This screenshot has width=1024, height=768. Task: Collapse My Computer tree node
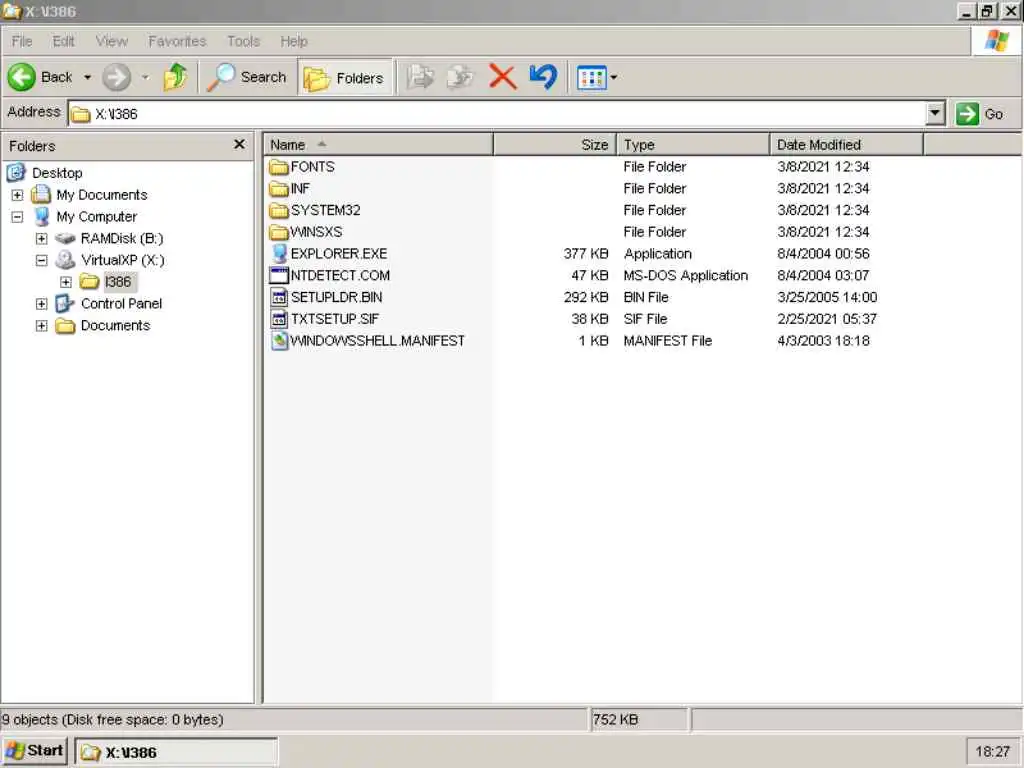[x=17, y=217]
